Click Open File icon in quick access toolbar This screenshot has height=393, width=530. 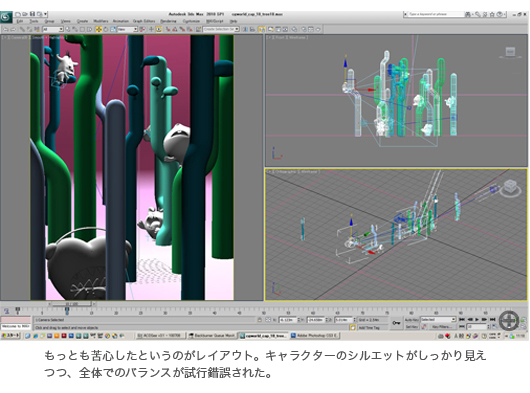coord(25,14)
